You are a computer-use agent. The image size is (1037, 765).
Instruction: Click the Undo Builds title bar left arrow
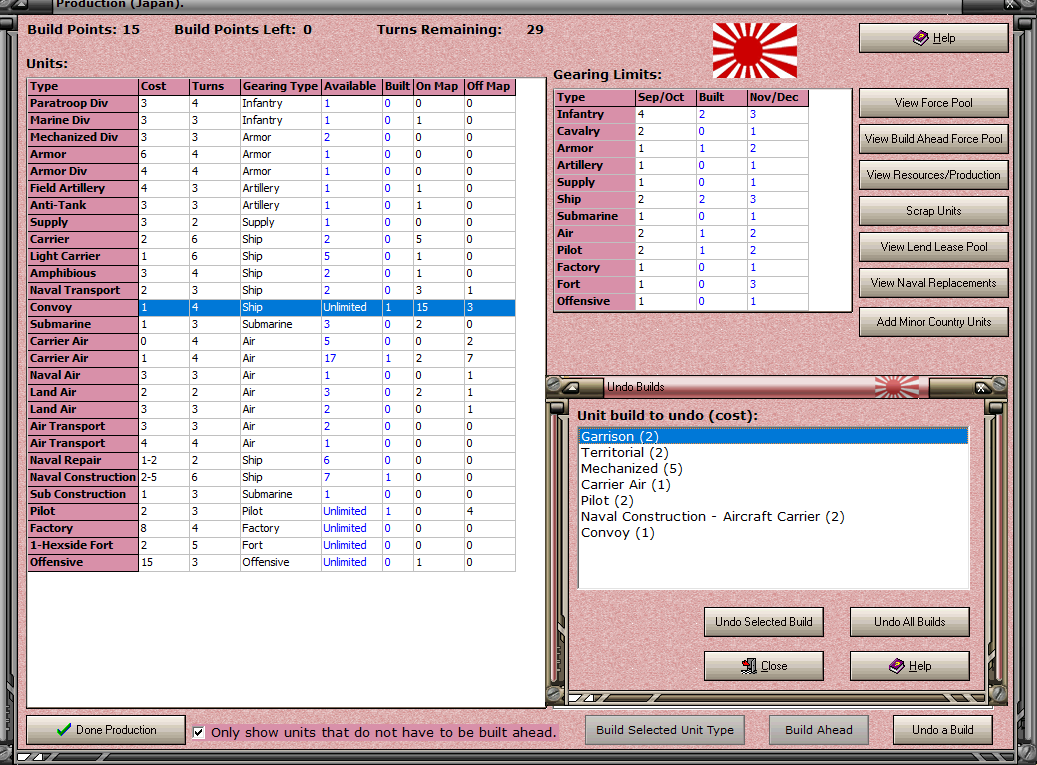[572, 387]
